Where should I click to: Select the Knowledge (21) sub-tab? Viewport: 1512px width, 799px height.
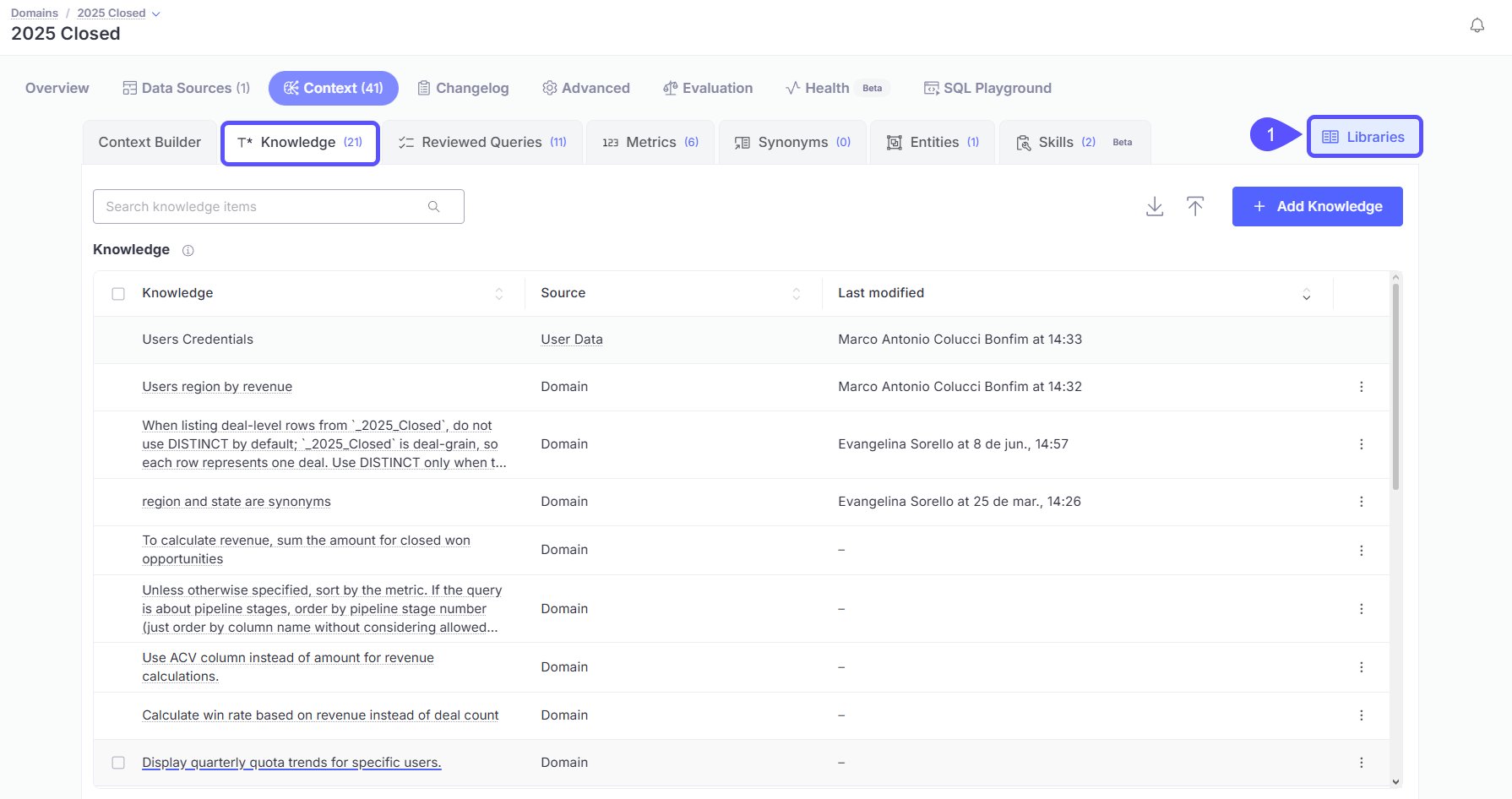click(x=300, y=143)
